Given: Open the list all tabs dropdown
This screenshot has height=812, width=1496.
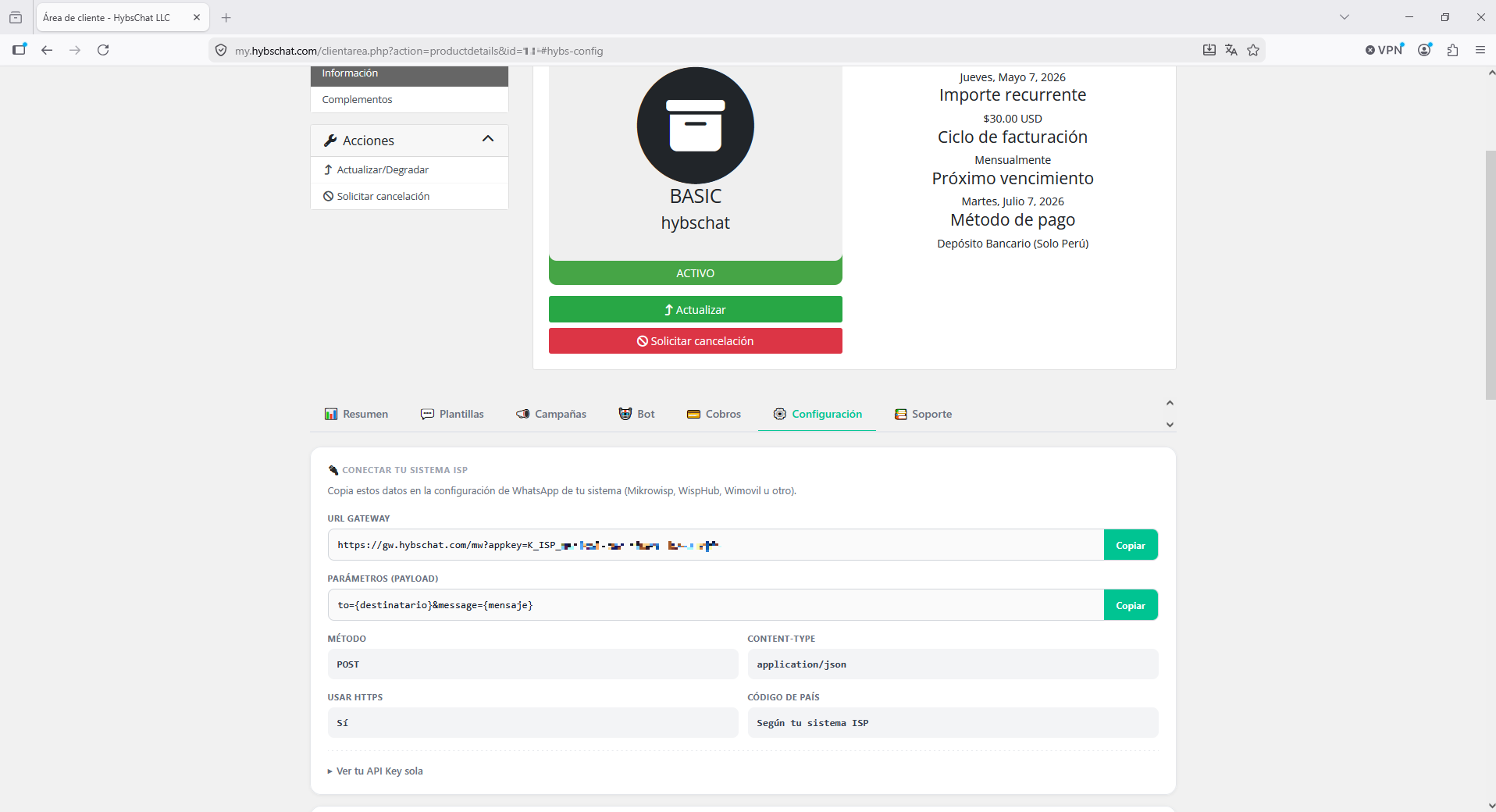Looking at the screenshot, I should [x=1345, y=17].
